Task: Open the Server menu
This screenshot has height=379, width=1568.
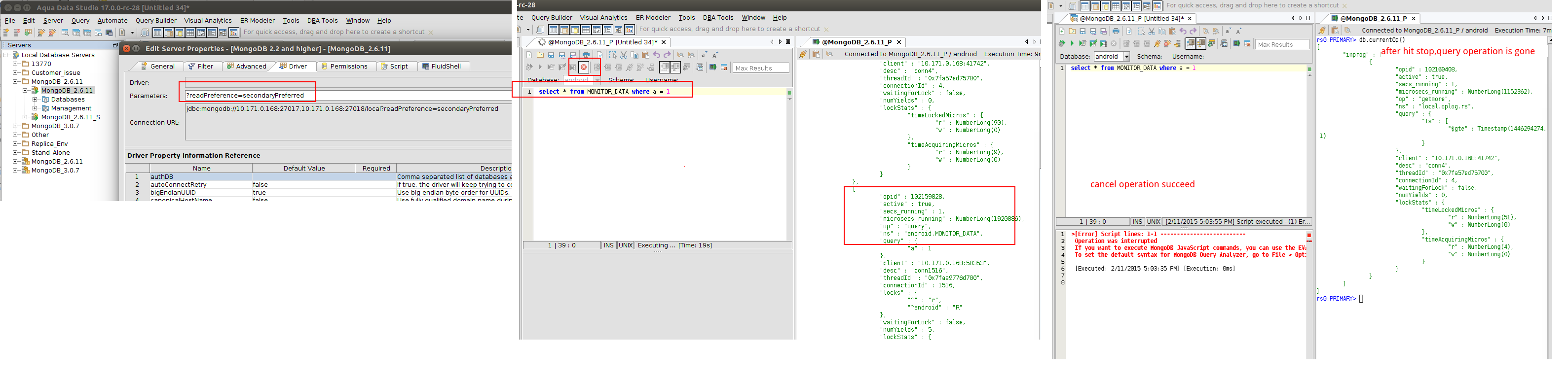Action: tap(53, 21)
